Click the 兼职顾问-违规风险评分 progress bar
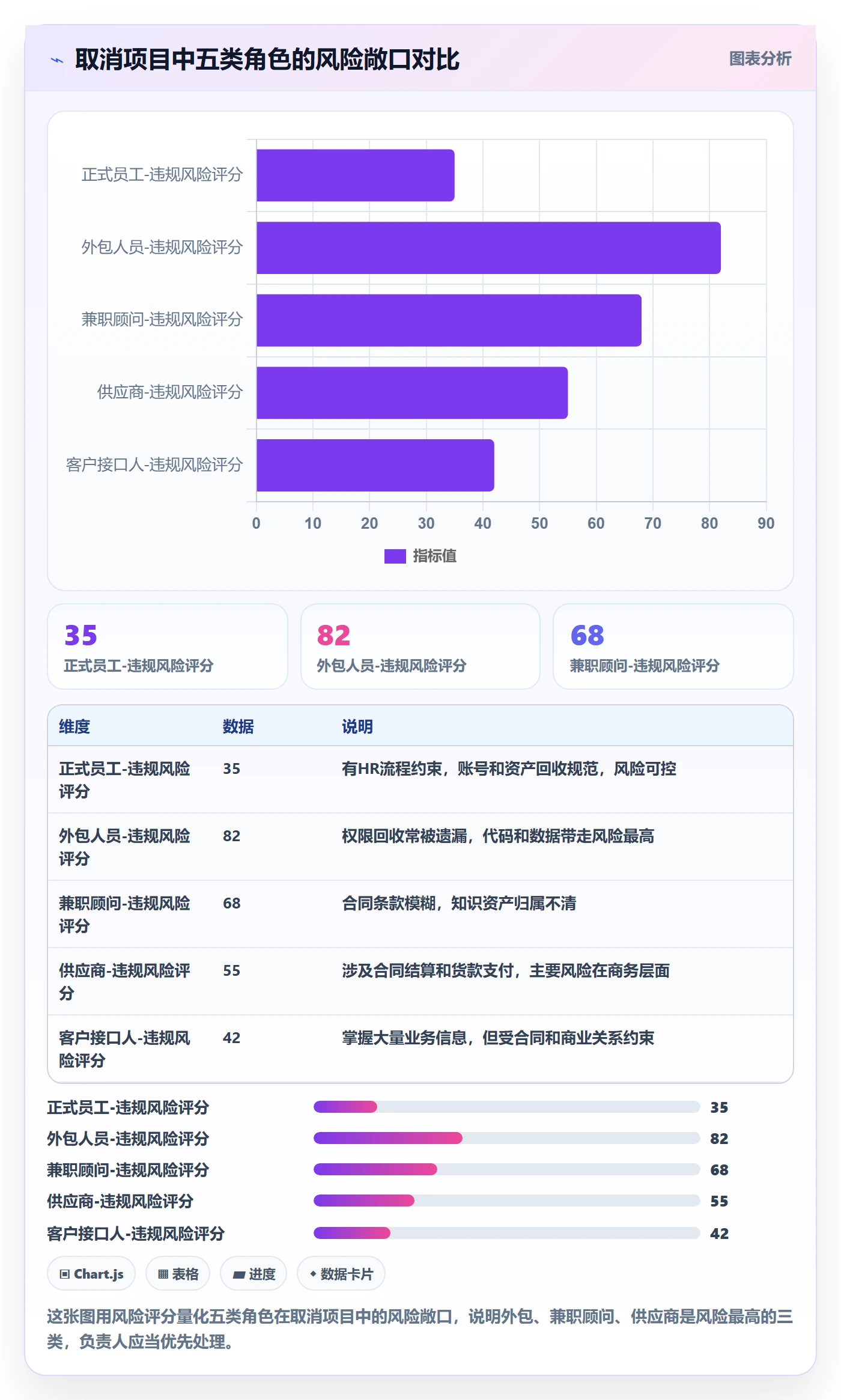The width and height of the screenshot is (841, 1400). (507, 1169)
